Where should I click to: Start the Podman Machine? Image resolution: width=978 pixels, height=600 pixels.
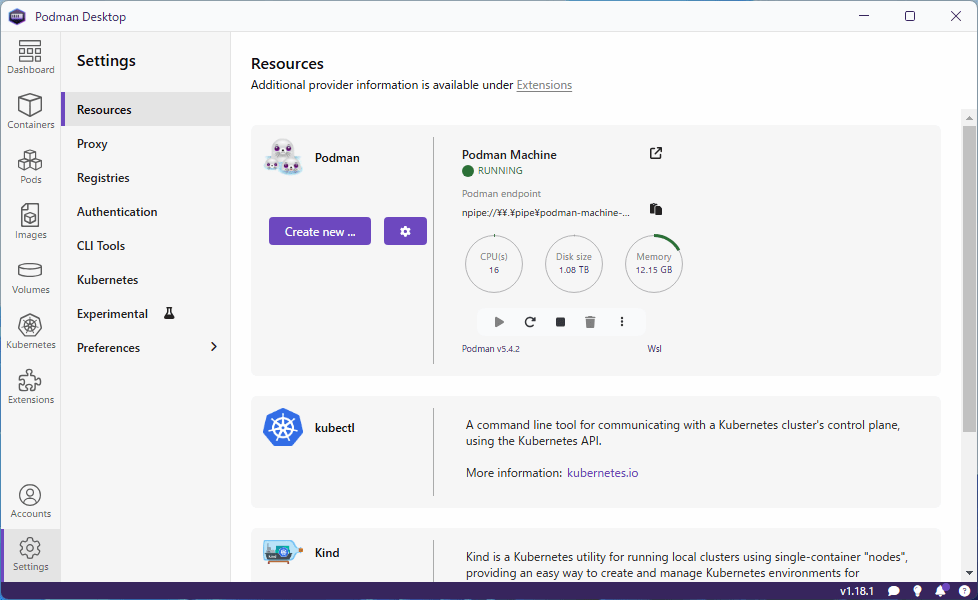pyautogui.click(x=499, y=322)
